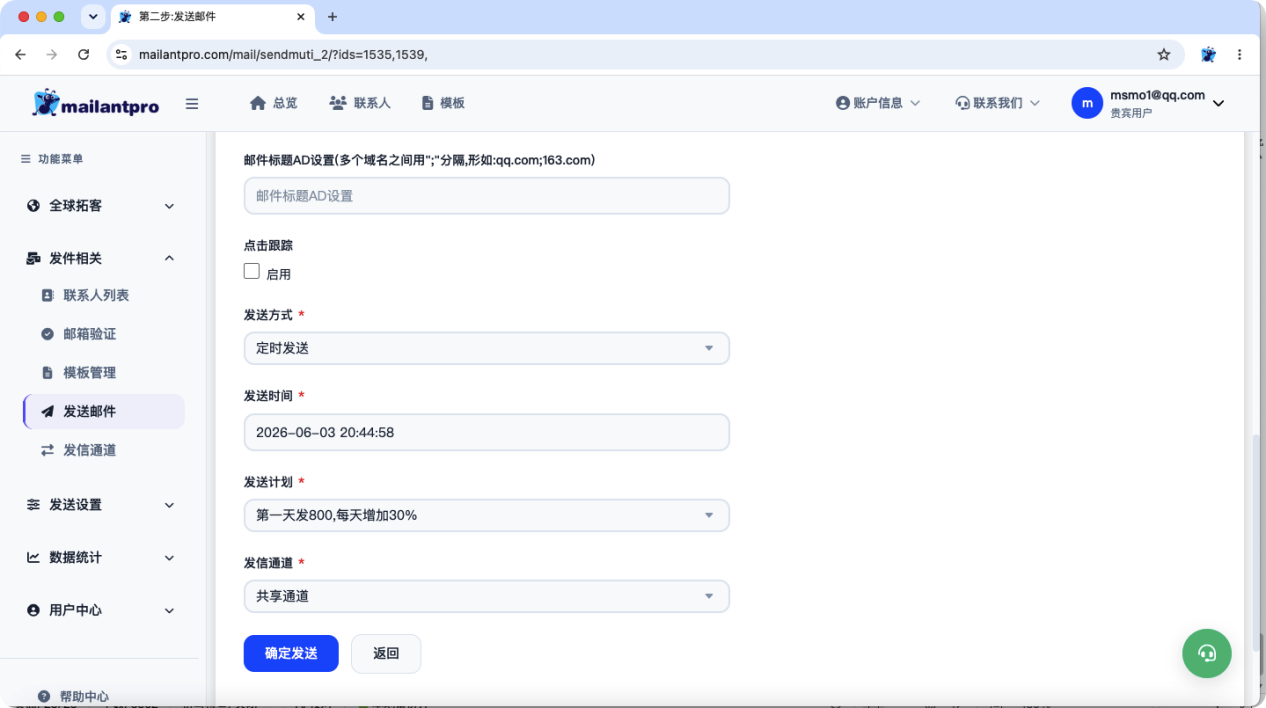Open the browser tab search dropdown

(93, 16)
